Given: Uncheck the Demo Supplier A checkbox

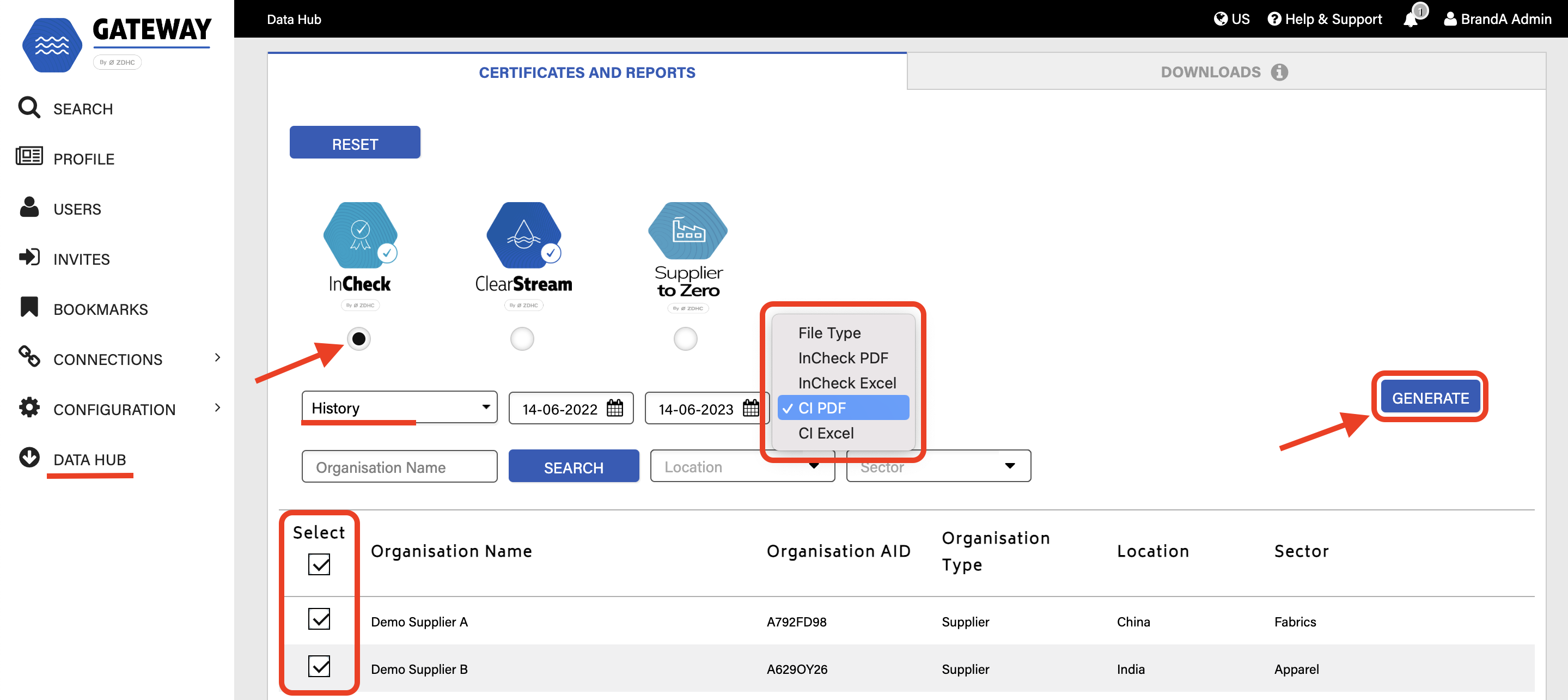Looking at the screenshot, I should pos(319,620).
